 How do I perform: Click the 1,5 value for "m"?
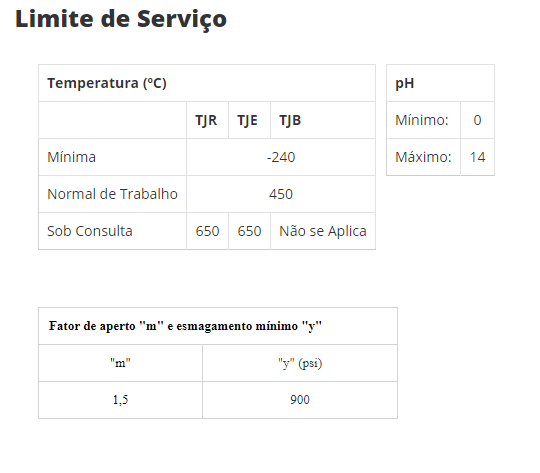click(120, 400)
